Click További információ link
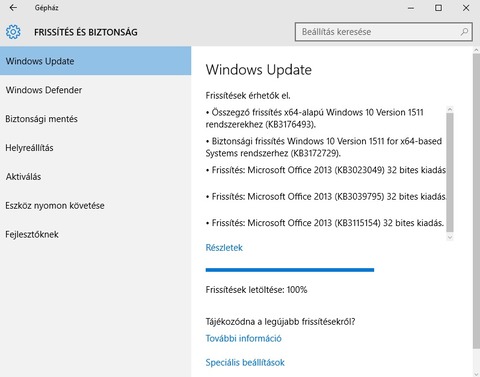This screenshot has height=377, width=480. click(243, 338)
